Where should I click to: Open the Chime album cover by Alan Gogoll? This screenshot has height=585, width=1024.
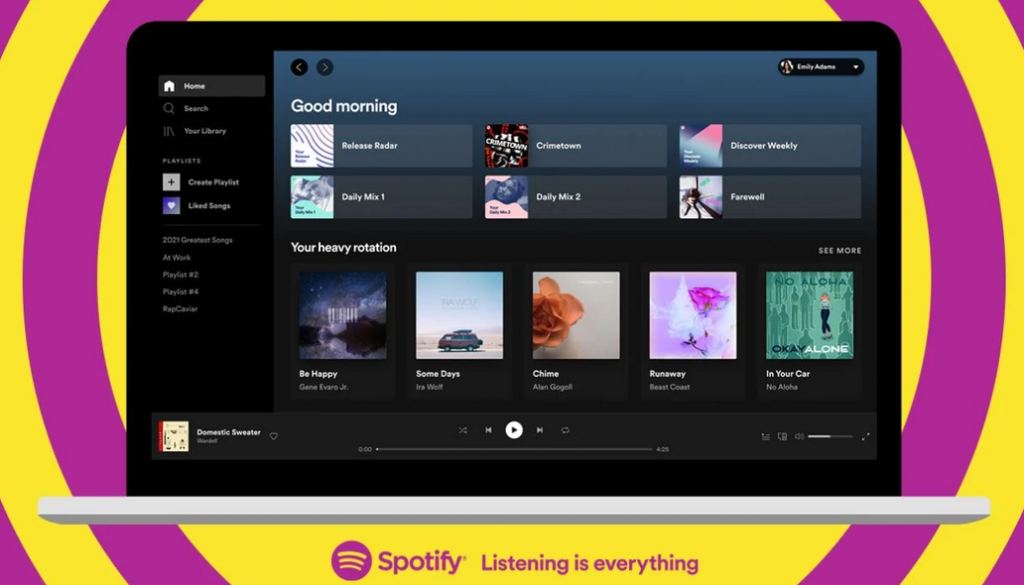click(575, 315)
